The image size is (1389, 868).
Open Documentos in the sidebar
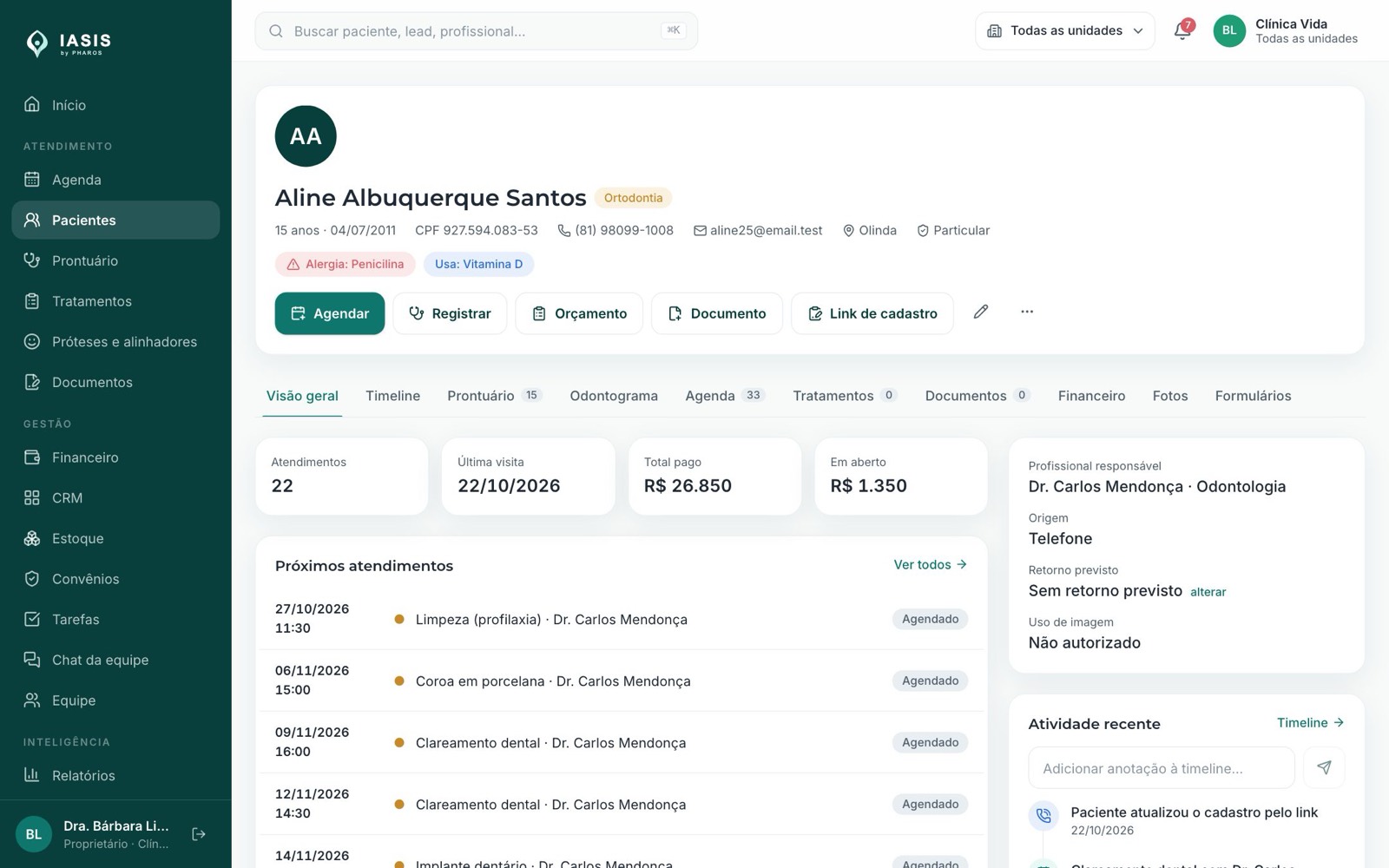click(x=115, y=382)
